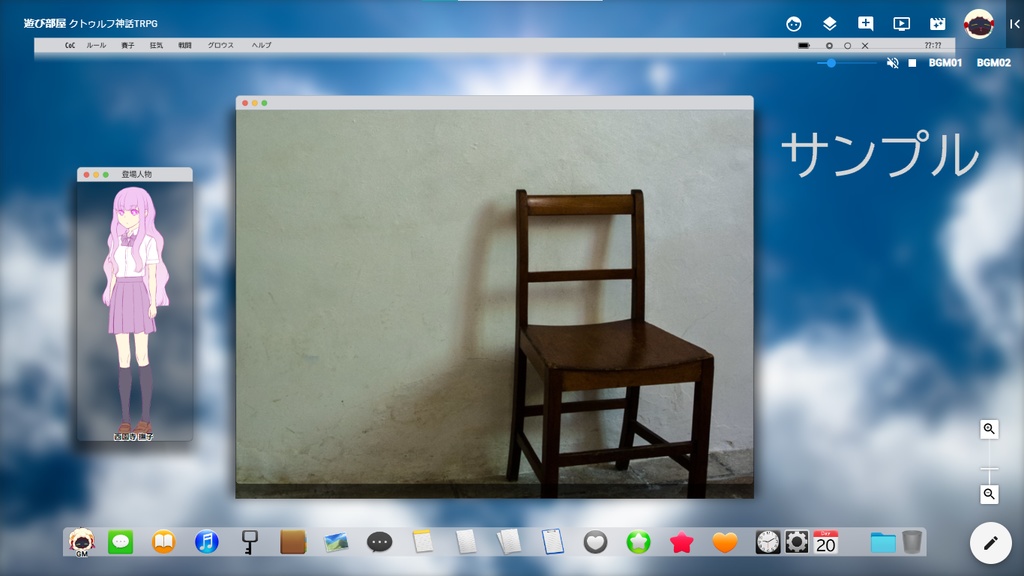Viewport: 1024px width, 576px height.
Task: Open the green Messages dock icon
Action: pyautogui.click(x=120, y=542)
